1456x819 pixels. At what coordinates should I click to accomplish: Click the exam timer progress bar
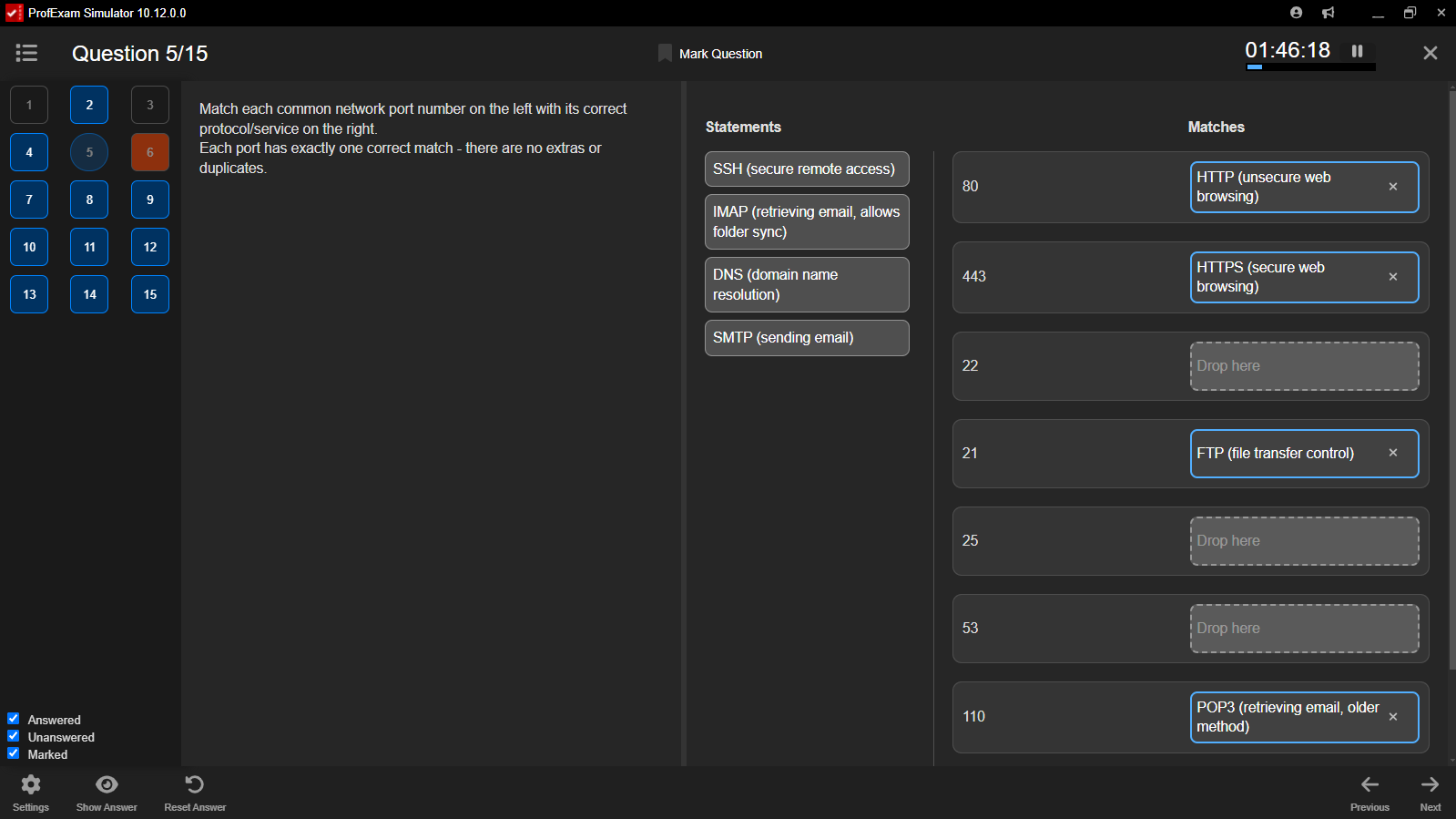point(1310,67)
